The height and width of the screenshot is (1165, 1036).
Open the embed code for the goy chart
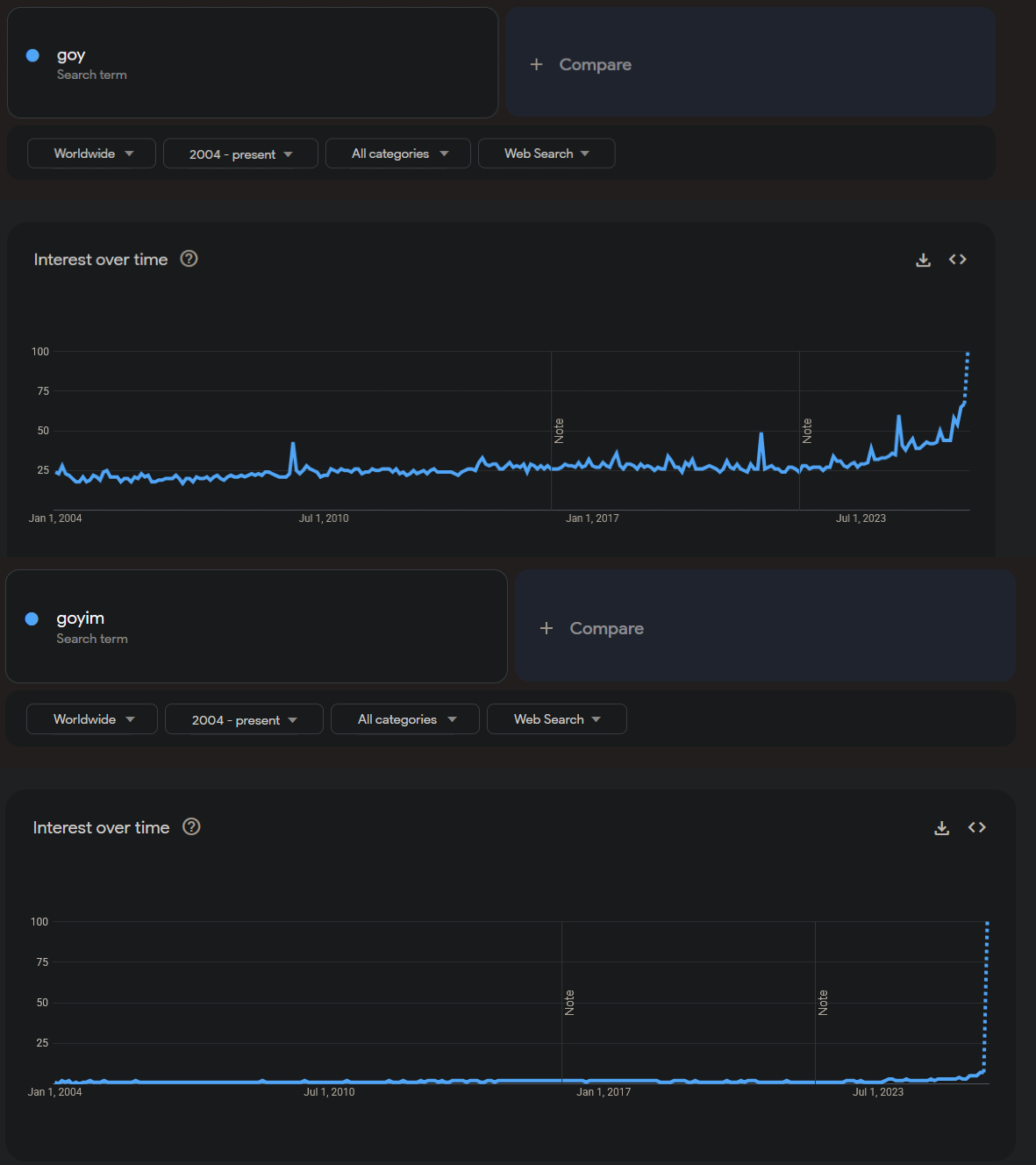click(958, 260)
